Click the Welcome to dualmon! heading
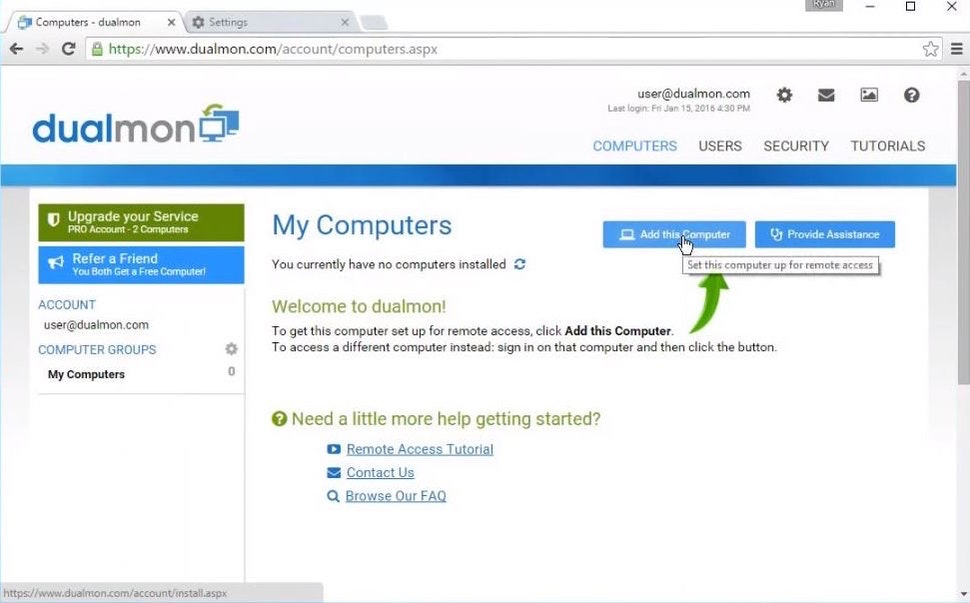 coord(359,306)
